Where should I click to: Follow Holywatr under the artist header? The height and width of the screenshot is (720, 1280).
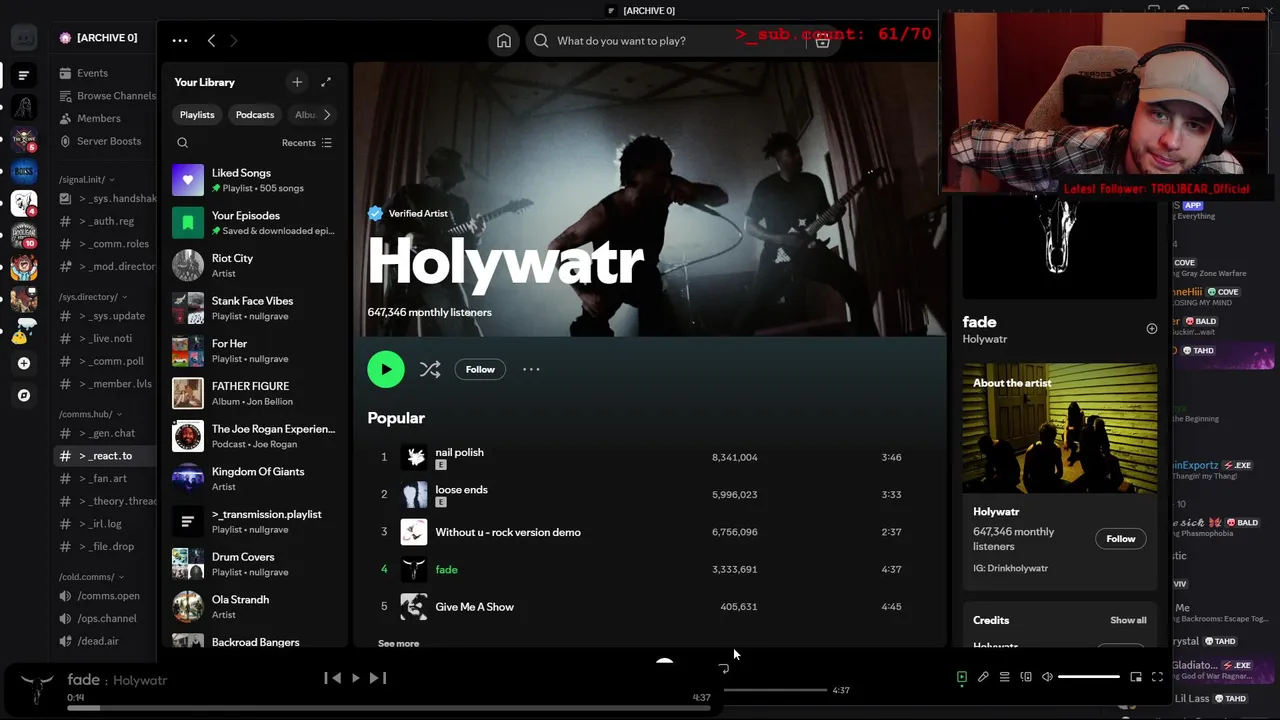coord(480,370)
